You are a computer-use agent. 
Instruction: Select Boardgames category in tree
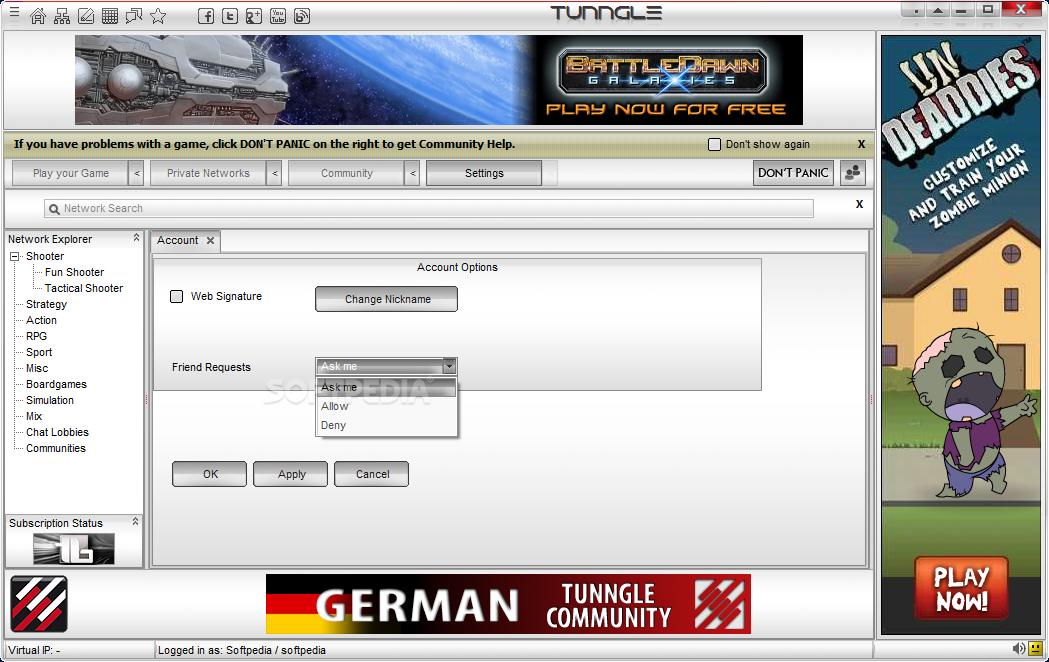(x=56, y=385)
